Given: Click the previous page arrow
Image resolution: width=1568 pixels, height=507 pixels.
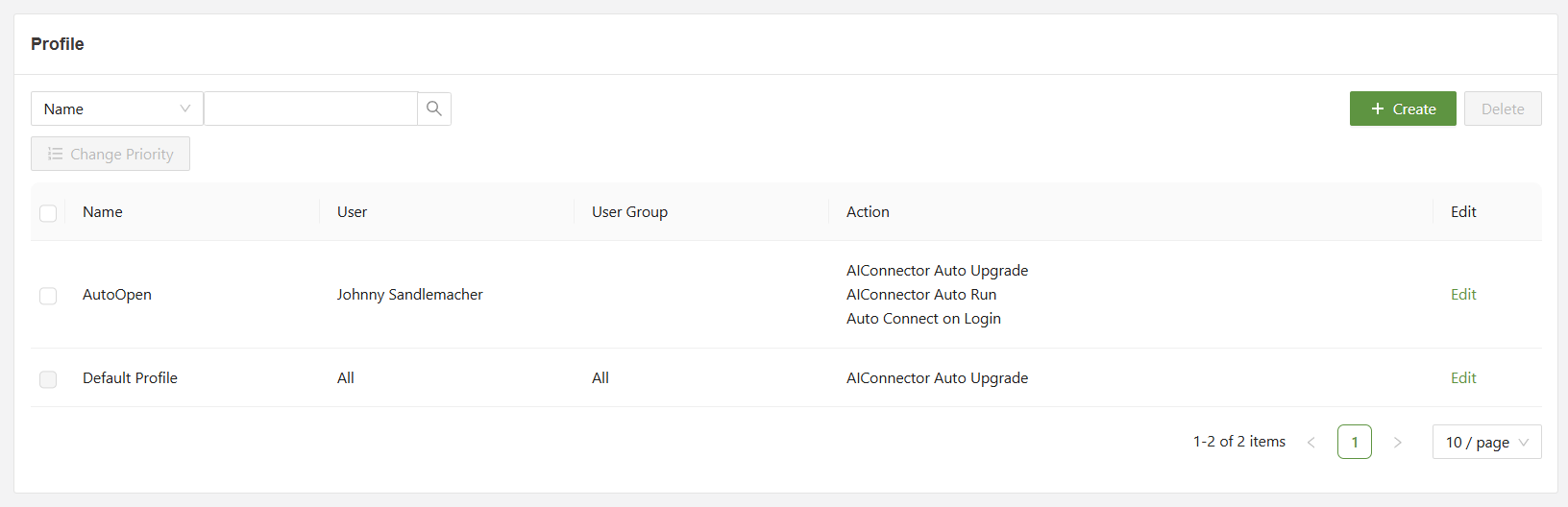Looking at the screenshot, I should pos(1311,442).
